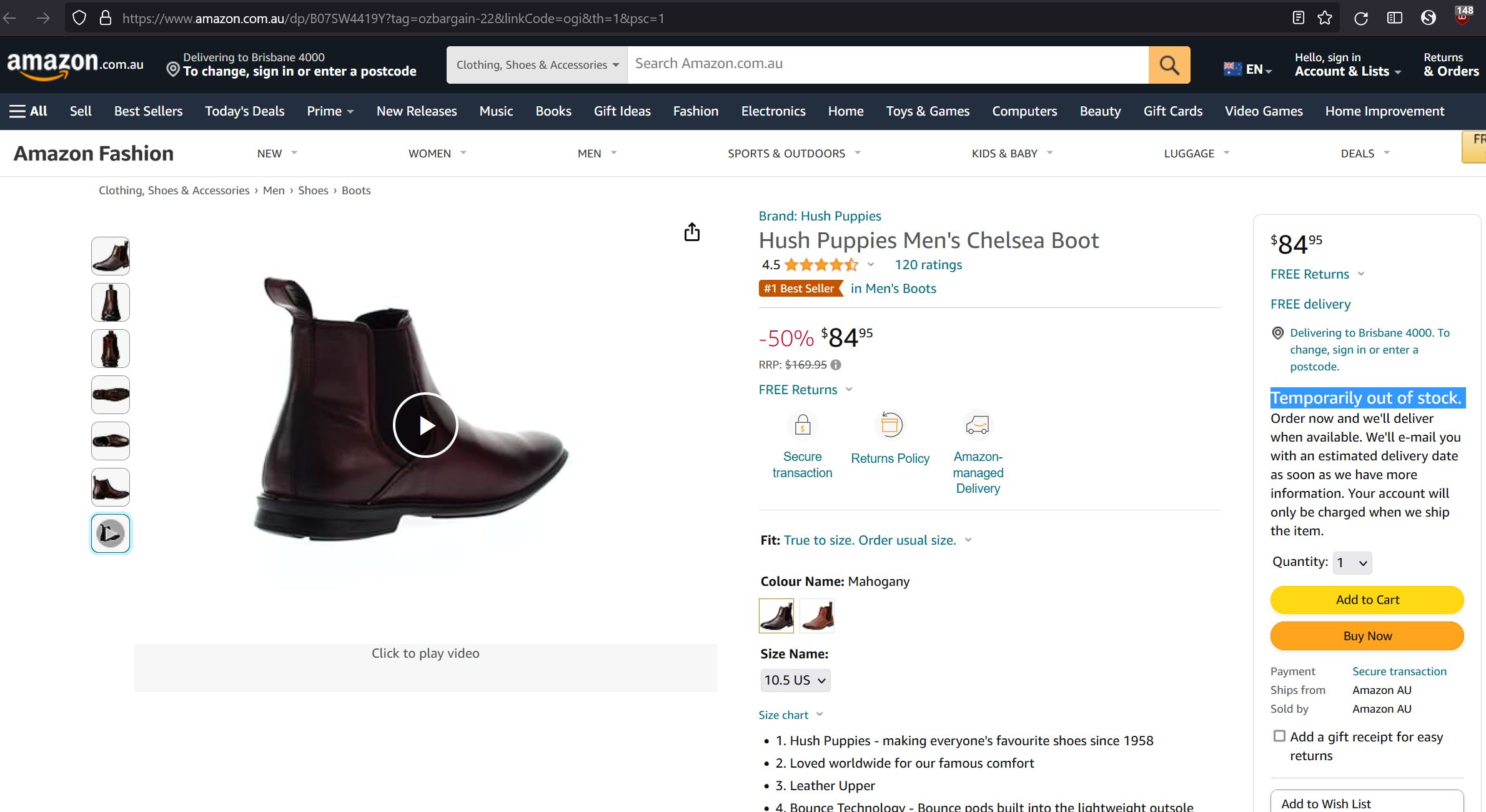1486x812 pixels.
Task: Click the padlock site security icon
Action: 106,18
